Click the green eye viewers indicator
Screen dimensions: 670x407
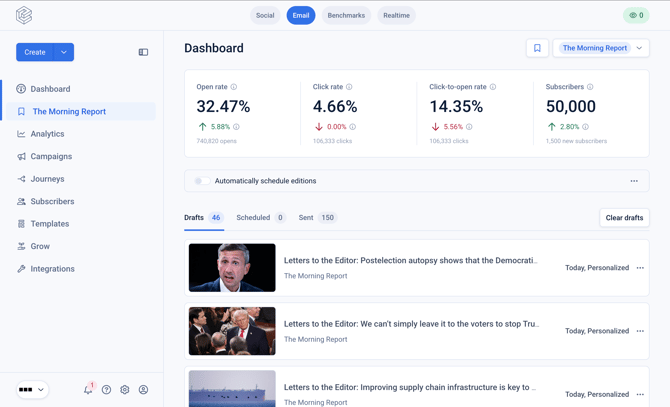pos(636,15)
